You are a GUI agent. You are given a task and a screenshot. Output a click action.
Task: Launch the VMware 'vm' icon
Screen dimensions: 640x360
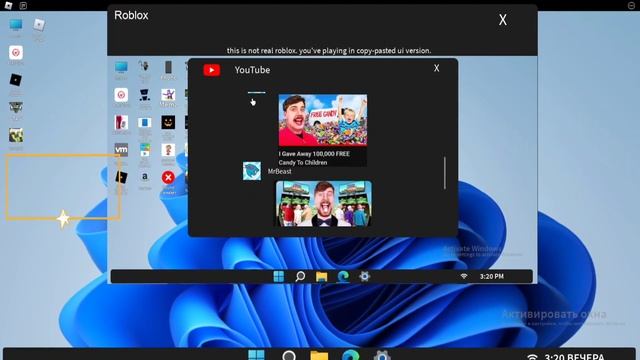[x=121, y=149]
